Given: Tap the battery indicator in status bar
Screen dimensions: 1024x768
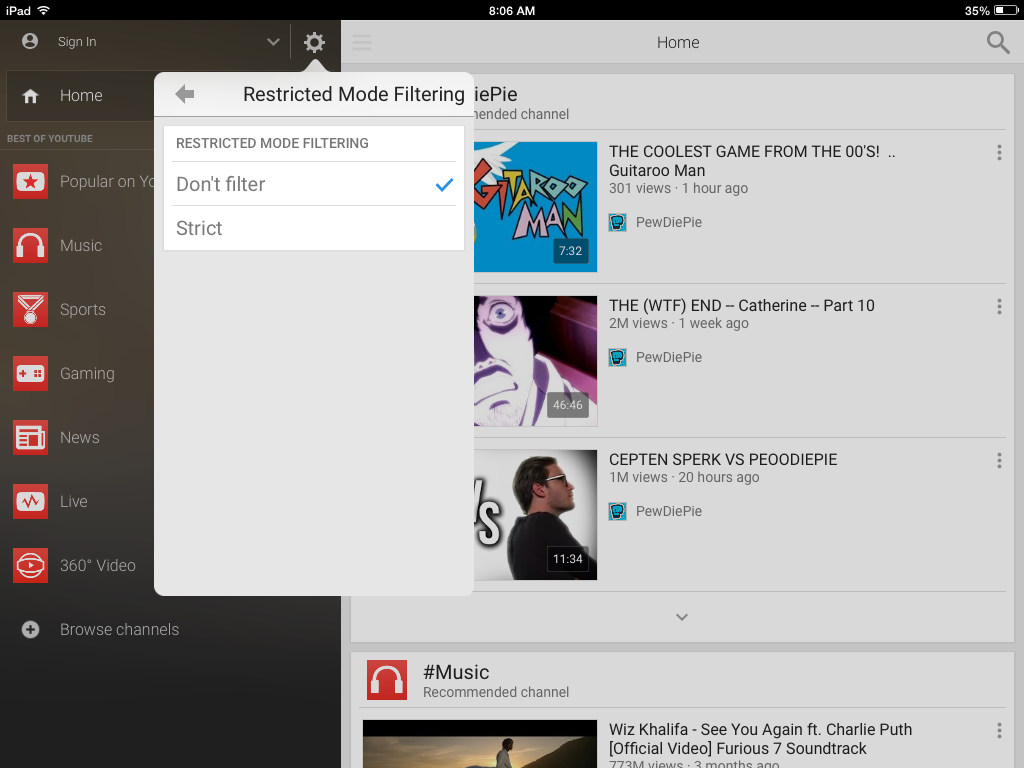Looking at the screenshot, I should coord(1006,10).
